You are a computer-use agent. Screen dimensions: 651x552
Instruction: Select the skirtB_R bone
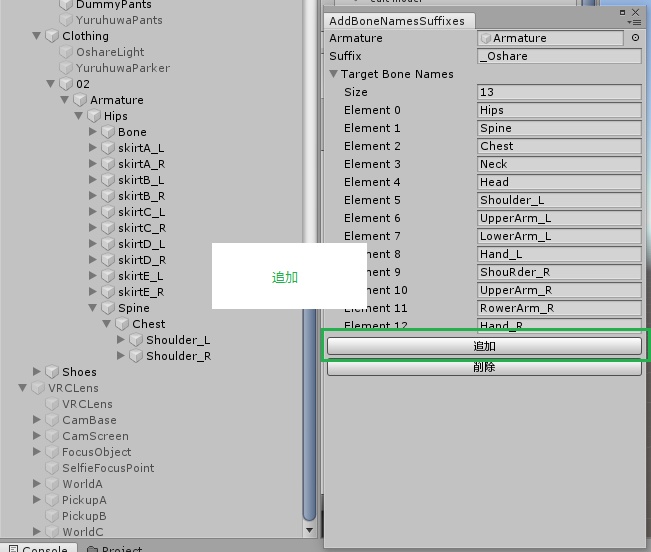point(142,196)
